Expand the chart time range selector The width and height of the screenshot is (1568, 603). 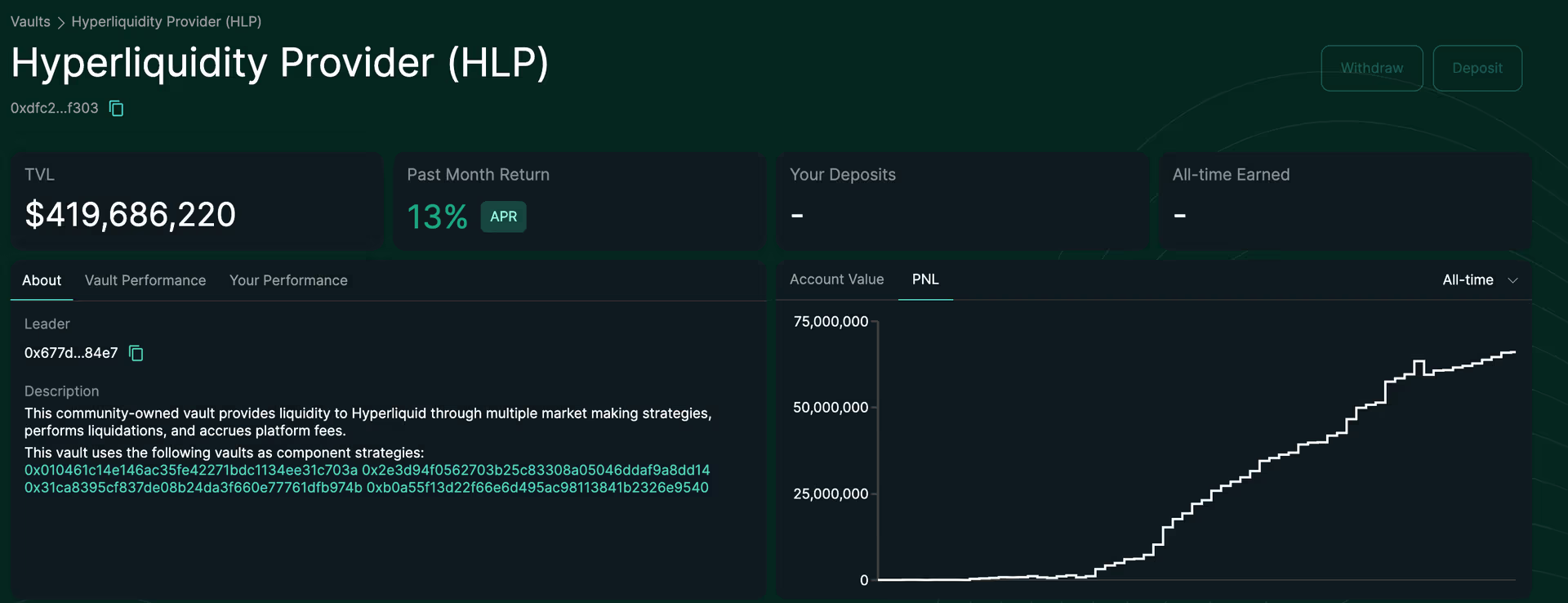point(1479,280)
